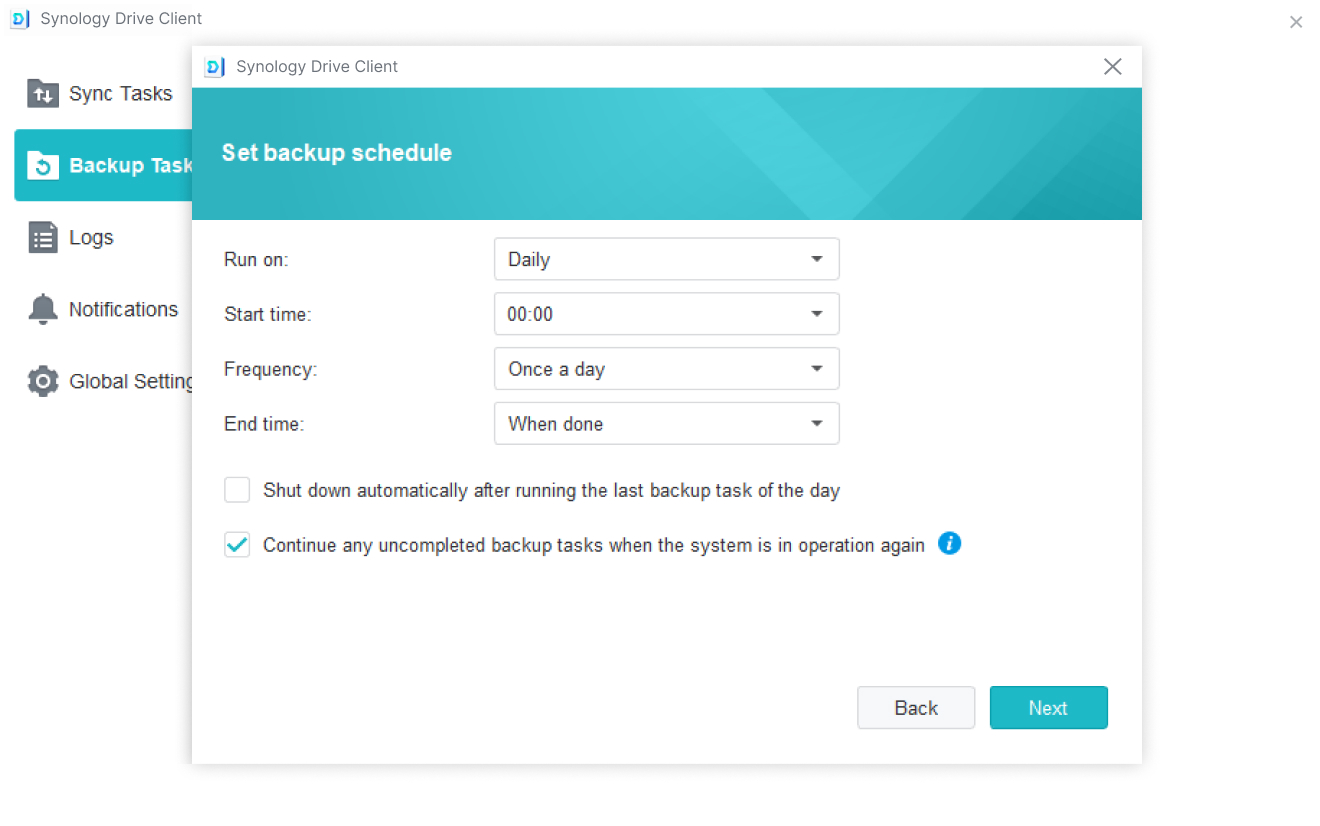Viewport: 1320px width, 826px height.
Task: Open the Start time dropdown
Action: 666,314
